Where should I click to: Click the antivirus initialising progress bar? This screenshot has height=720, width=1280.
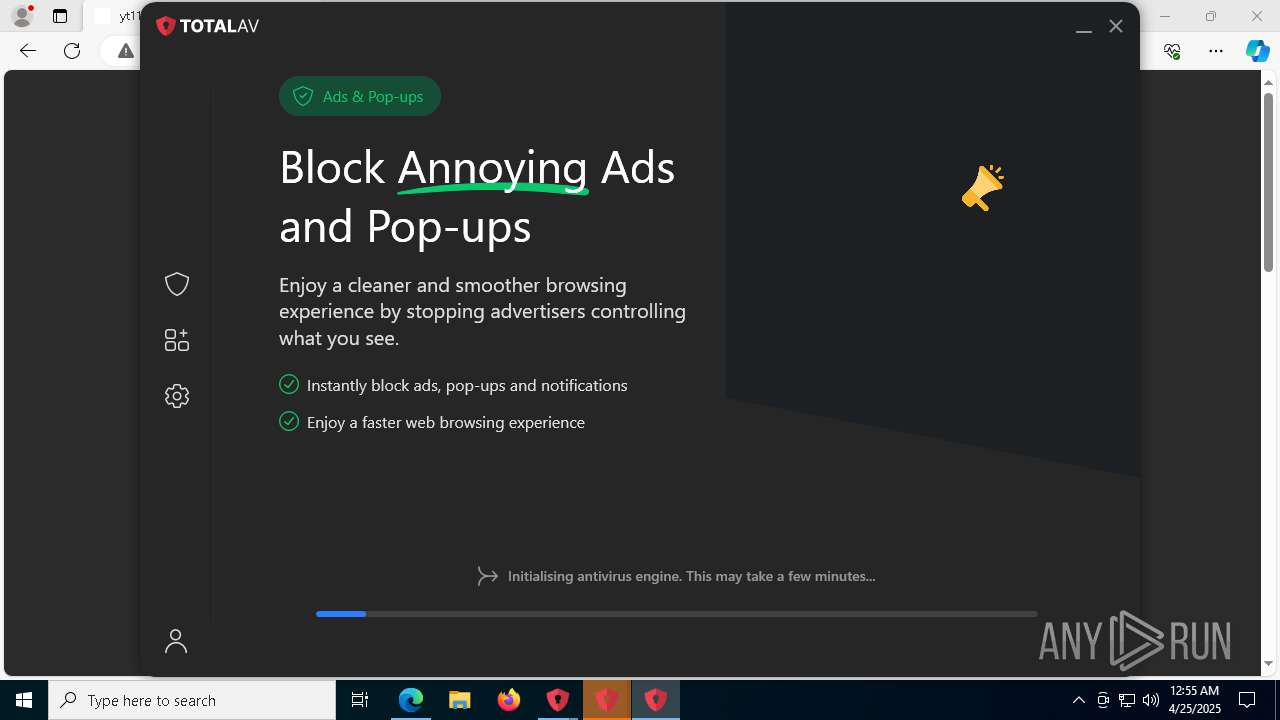[676, 614]
